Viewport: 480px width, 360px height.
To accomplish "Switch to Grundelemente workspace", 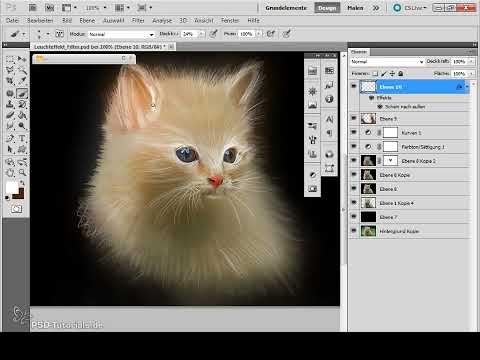I will pos(286,8).
